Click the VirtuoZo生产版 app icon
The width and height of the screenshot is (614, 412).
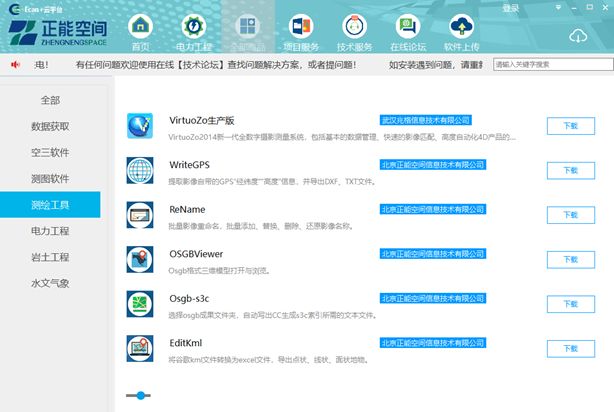pos(140,126)
